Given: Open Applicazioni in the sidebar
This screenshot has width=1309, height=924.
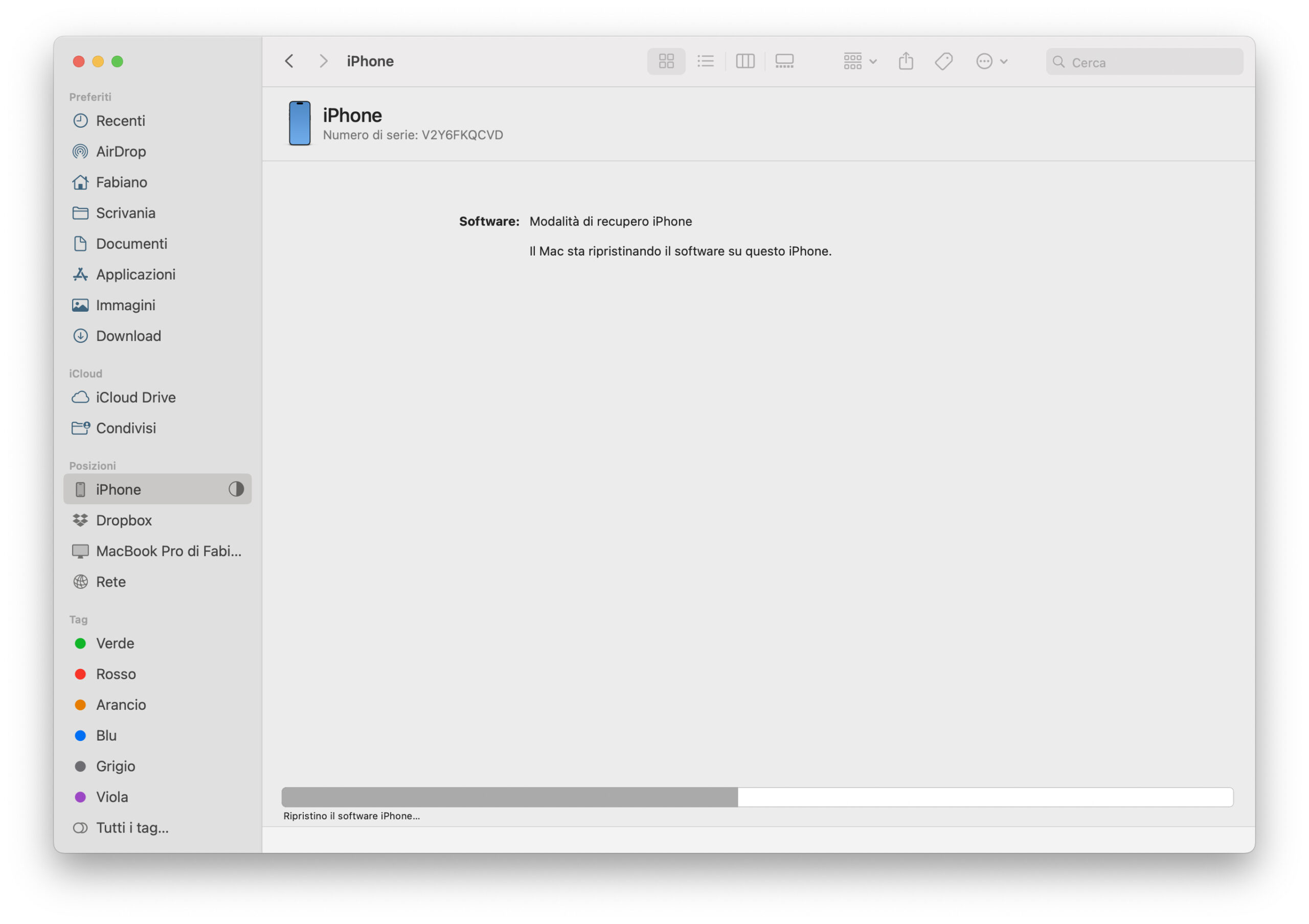Looking at the screenshot, I should point(157,274).
